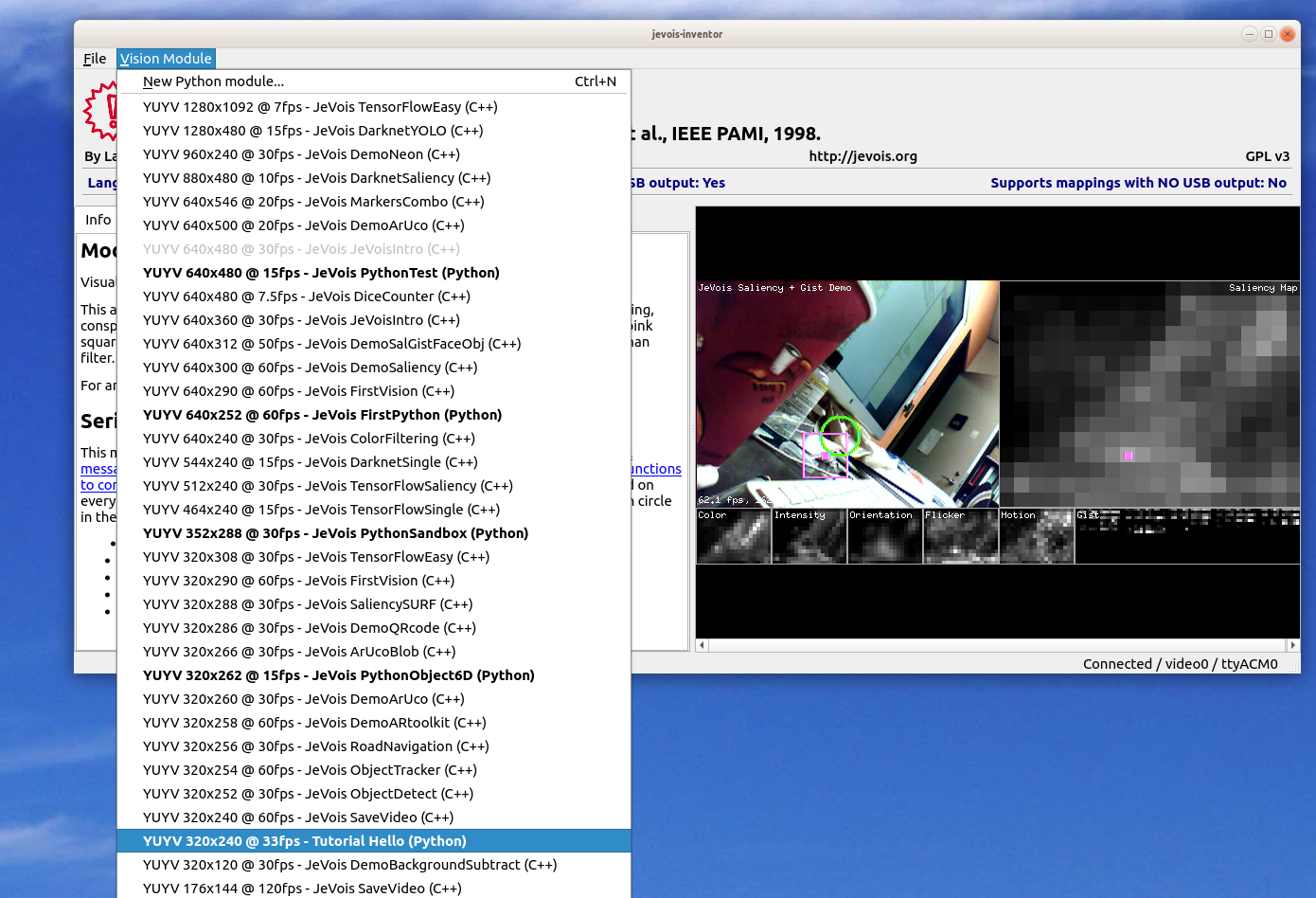Image resolution: width=1316 pixels, height=898 pixels.
Task: Close the Vision Module menu header
Action: (x=166, y=59)
